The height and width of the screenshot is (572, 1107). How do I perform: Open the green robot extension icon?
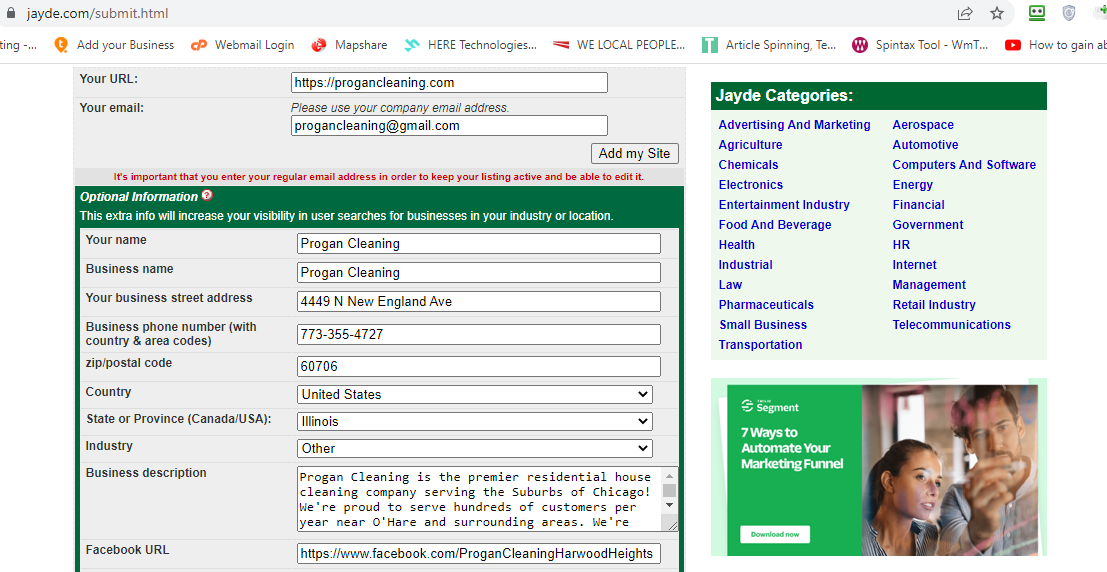(1036, 13)
